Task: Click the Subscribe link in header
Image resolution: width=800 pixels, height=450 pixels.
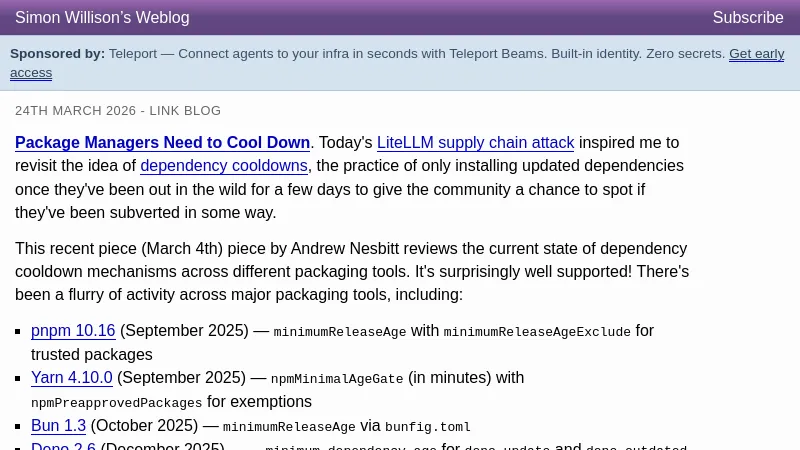Action: click(x=747, y=18)
